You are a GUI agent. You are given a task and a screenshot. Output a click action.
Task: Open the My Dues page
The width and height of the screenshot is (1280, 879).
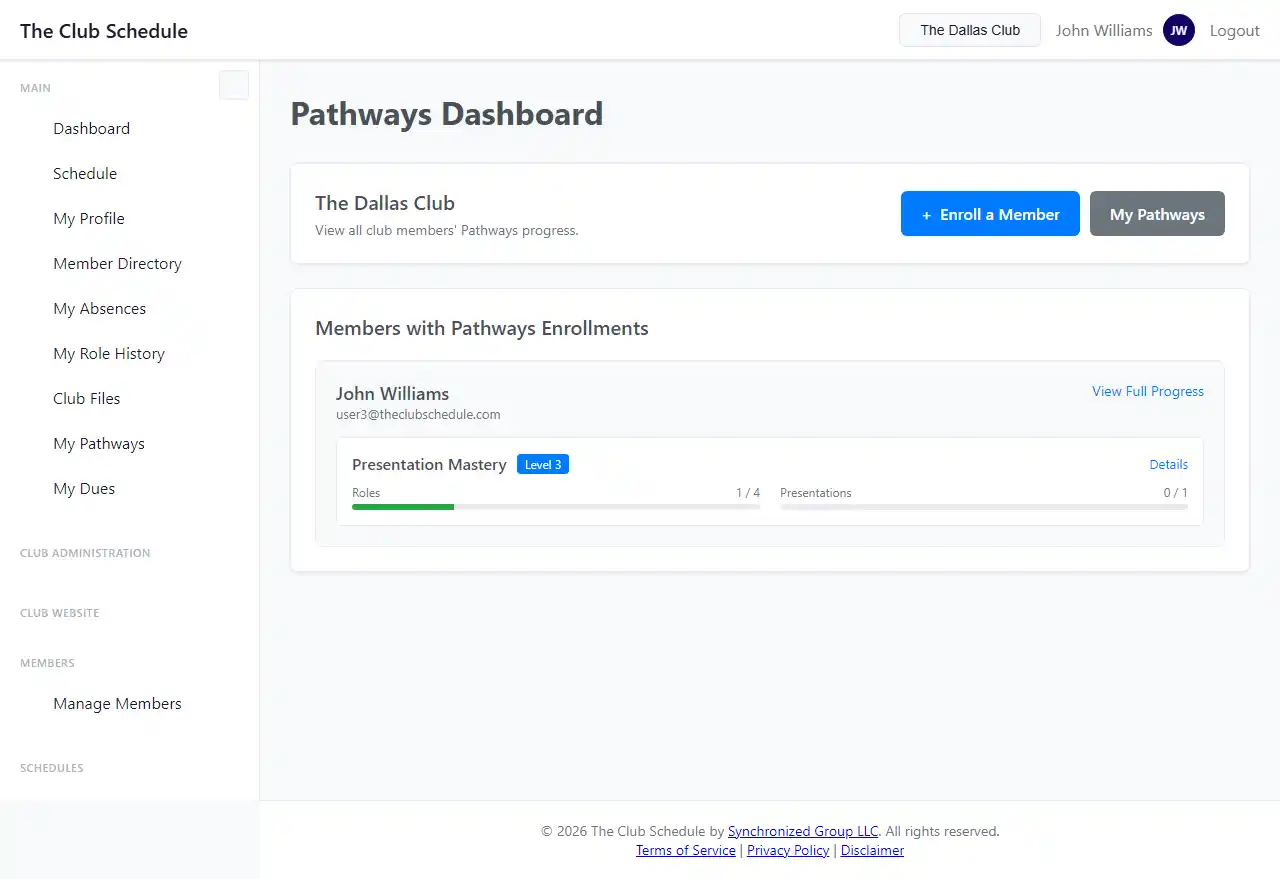(x=85, y=488)
